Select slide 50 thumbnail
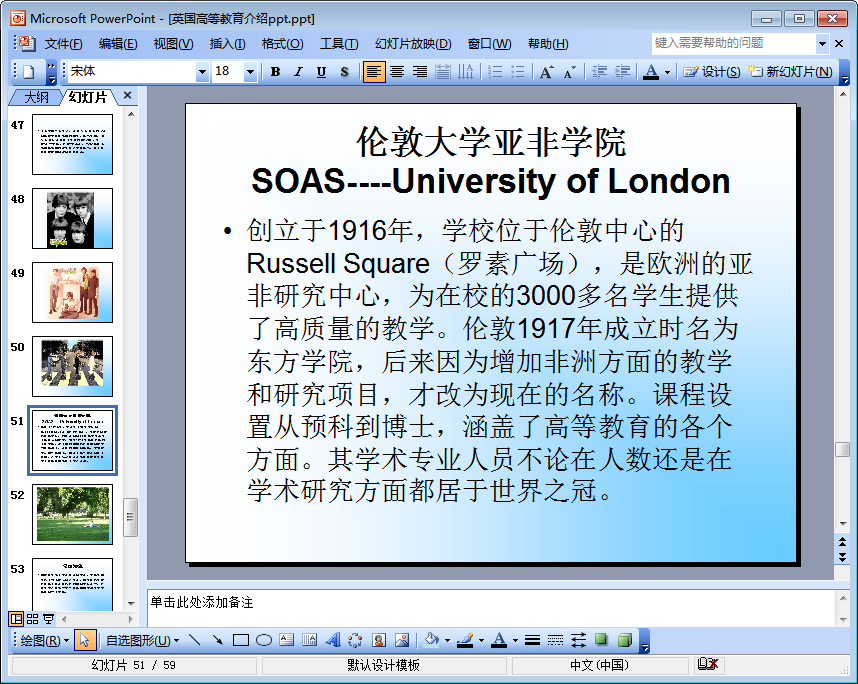This screenshot has height=684, width=858. pos(72,366)
